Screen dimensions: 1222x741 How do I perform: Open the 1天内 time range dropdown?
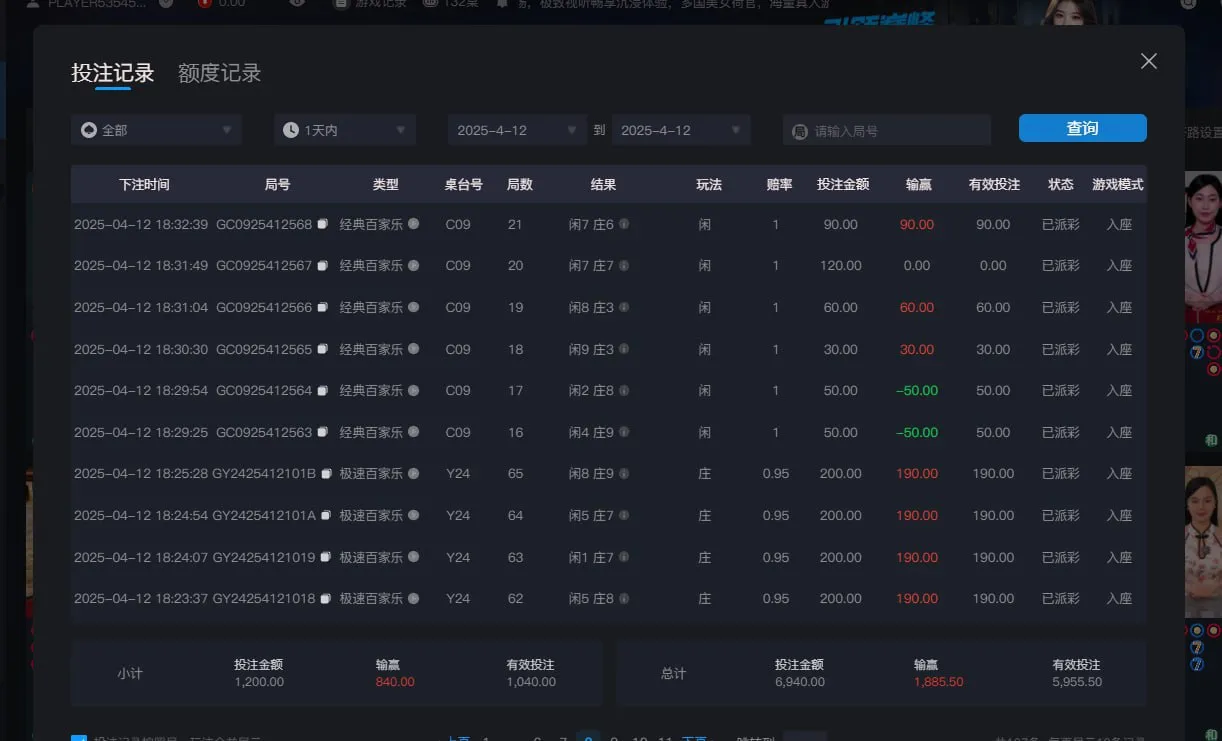point(345,130)
